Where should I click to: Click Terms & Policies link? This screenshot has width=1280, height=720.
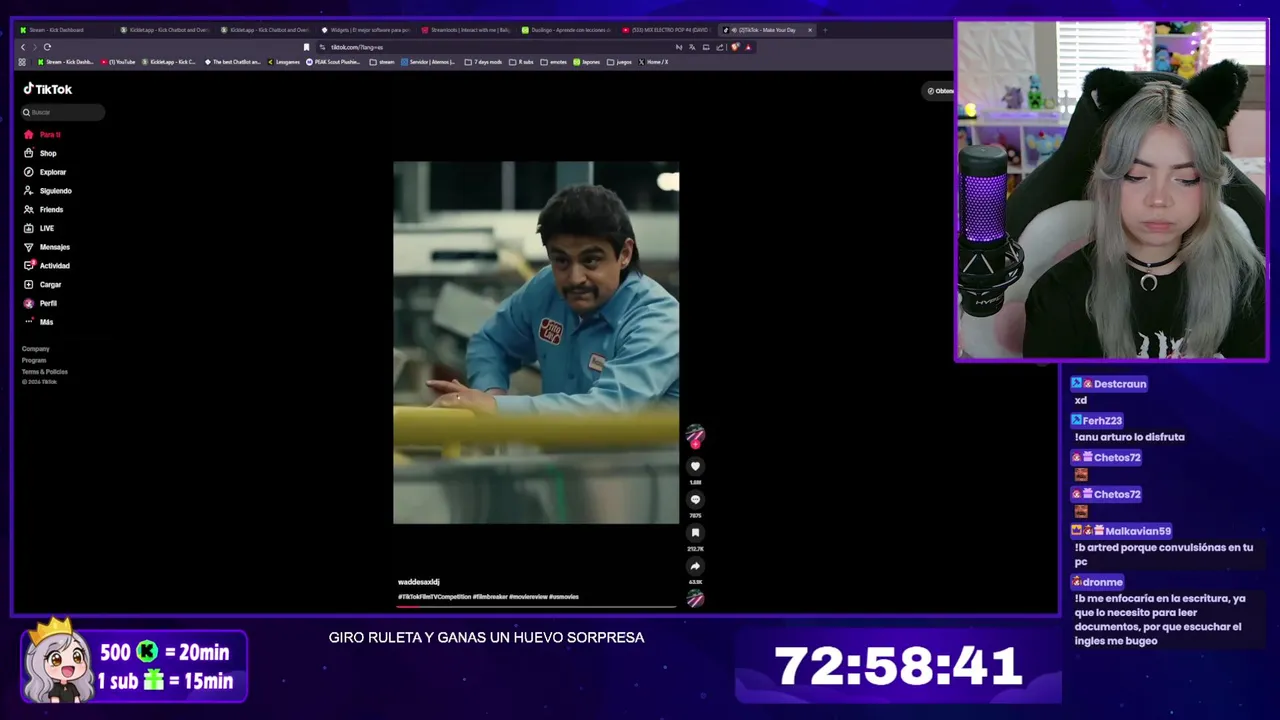pyautogui.click(x=45, y=371)
